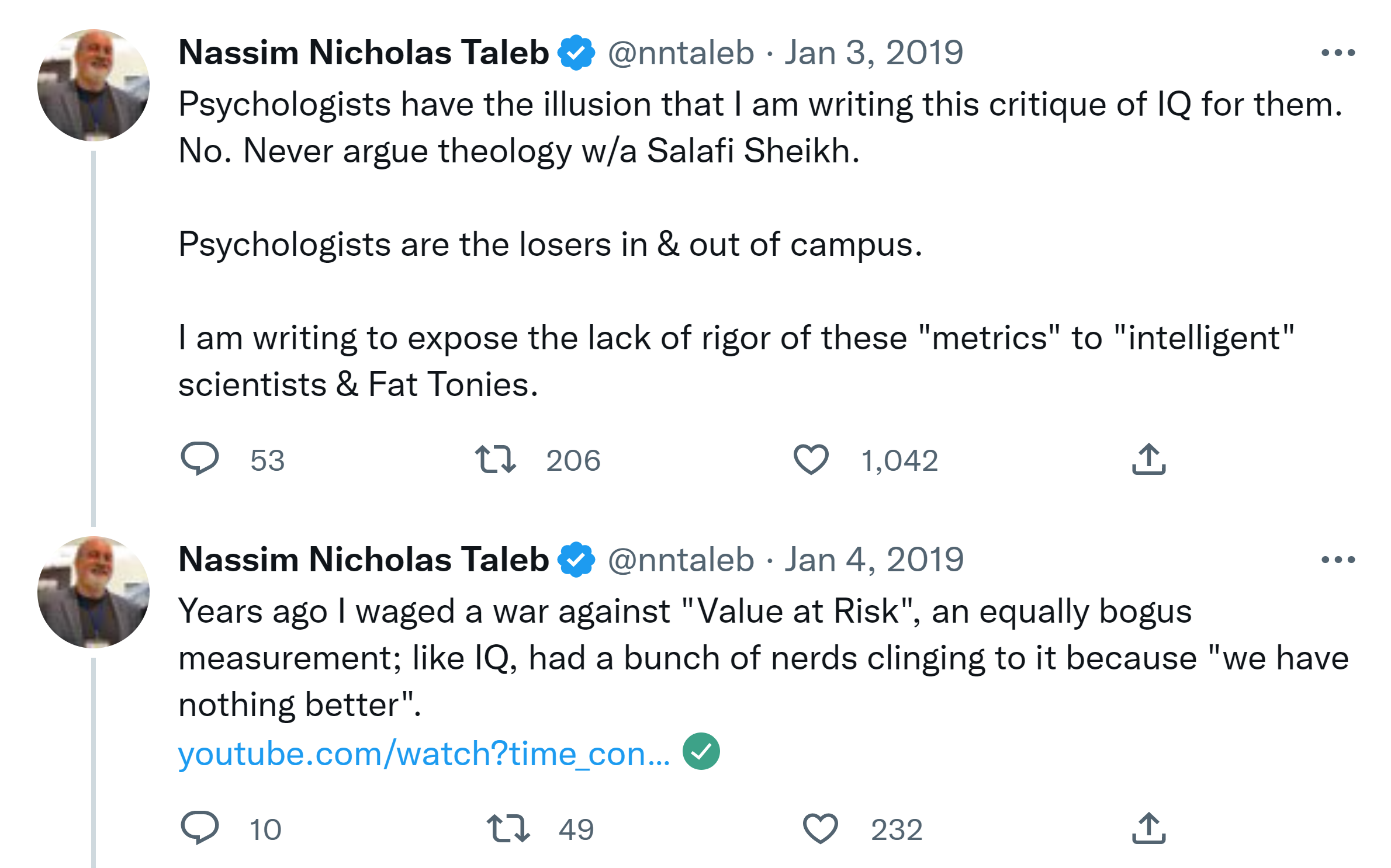This screenshot has height=868, width=1391.
Task: Open the Jan 3, 2019 timestamp
Action: click(x=873, y=53)
